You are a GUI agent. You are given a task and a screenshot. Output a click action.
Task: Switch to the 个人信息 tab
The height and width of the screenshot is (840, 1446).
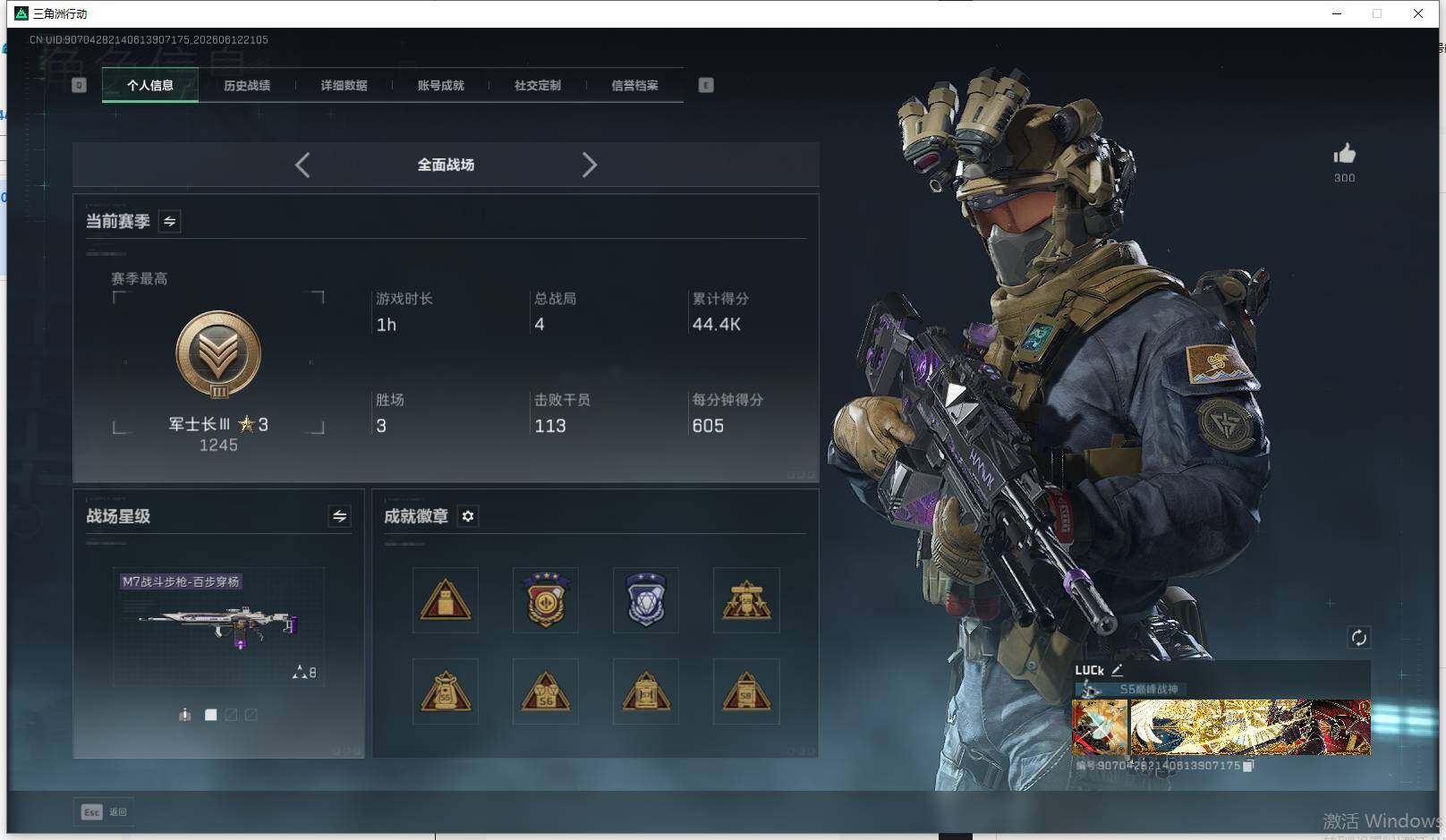point(150,85)
